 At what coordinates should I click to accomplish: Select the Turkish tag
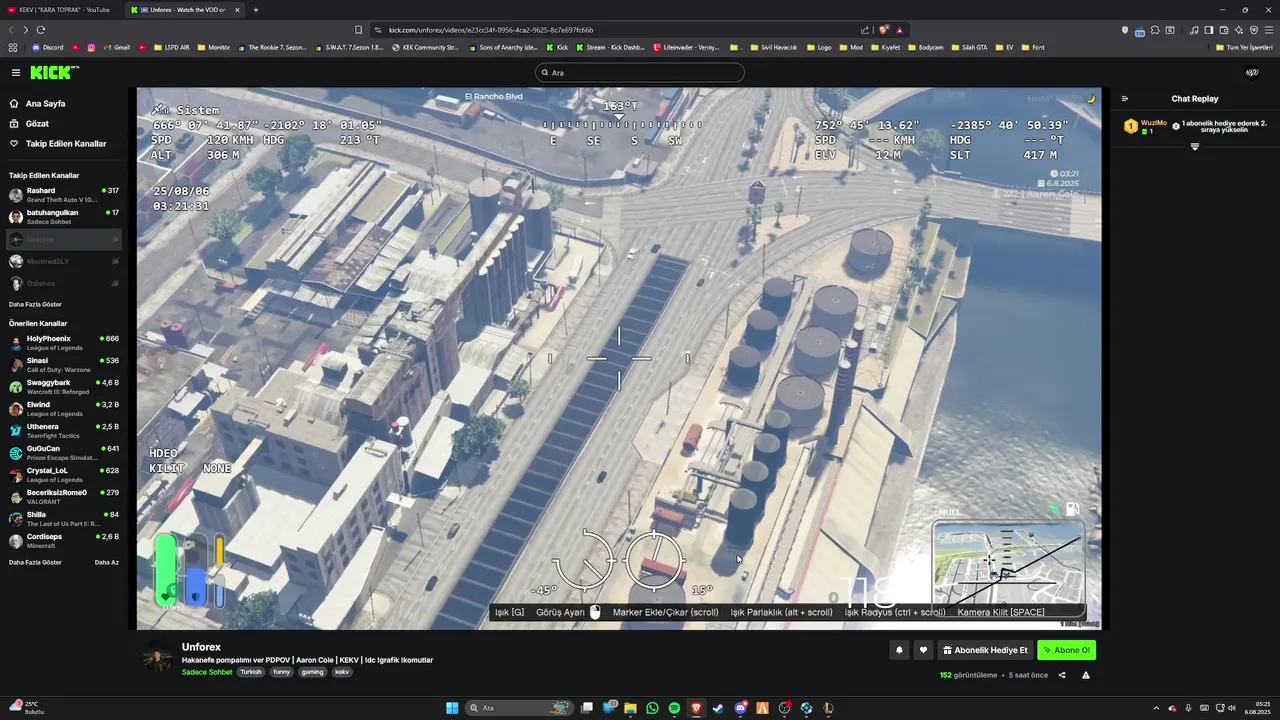click(251, 672)
